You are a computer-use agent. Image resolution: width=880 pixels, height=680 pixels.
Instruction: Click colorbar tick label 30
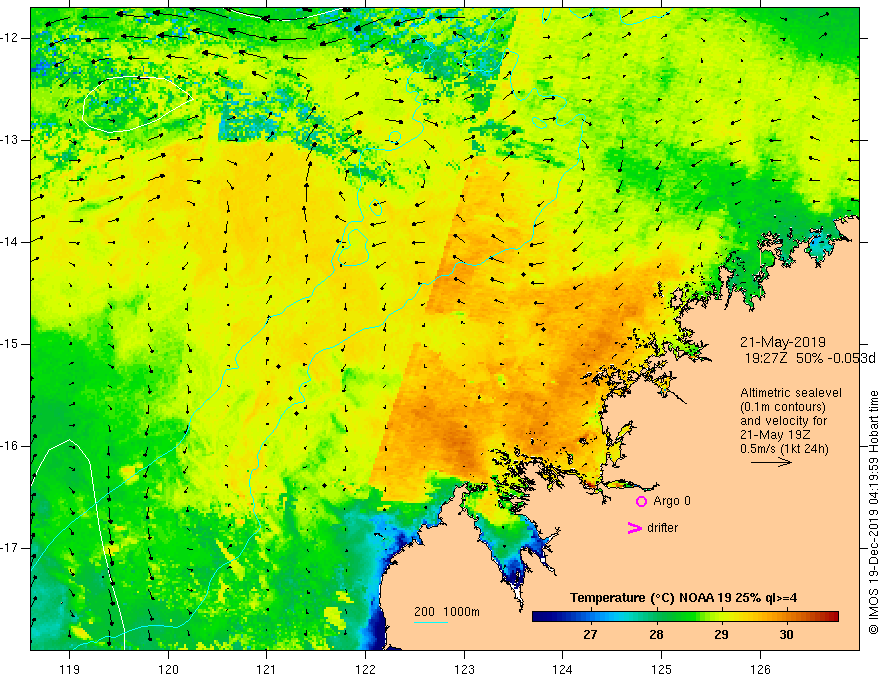click(x=786, y=635)
